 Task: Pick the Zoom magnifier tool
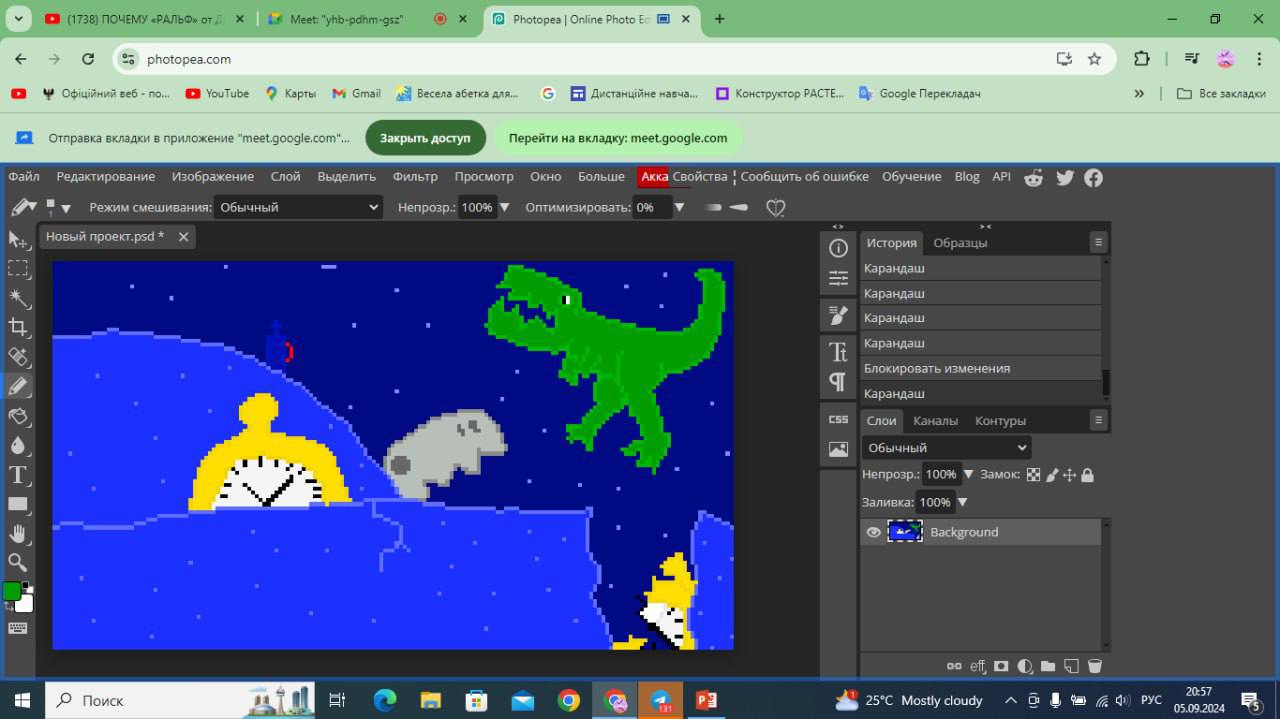(x=18, y=562)
